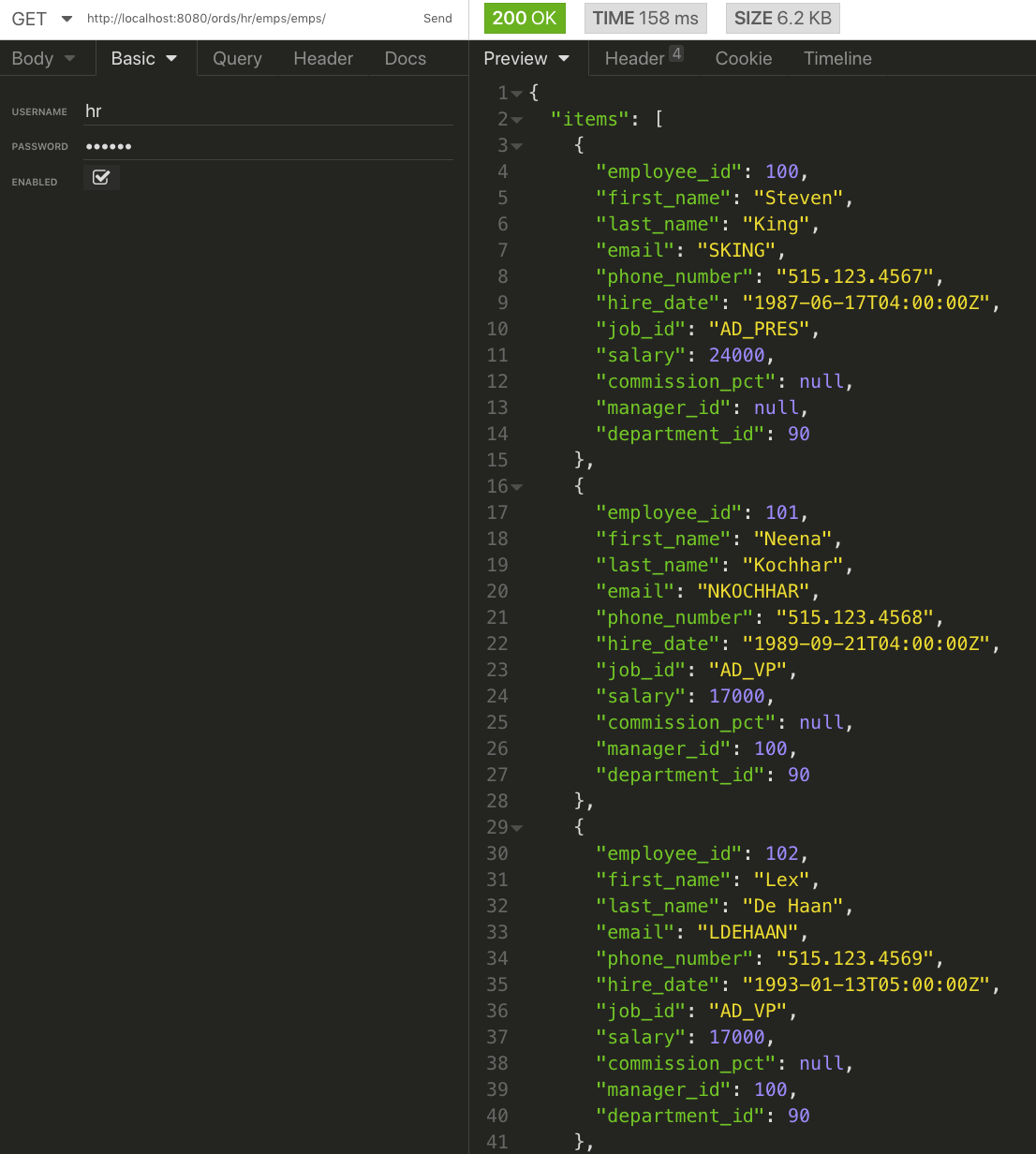
Task: Switch to the Cookie tab
Action: tap(744, 58)
